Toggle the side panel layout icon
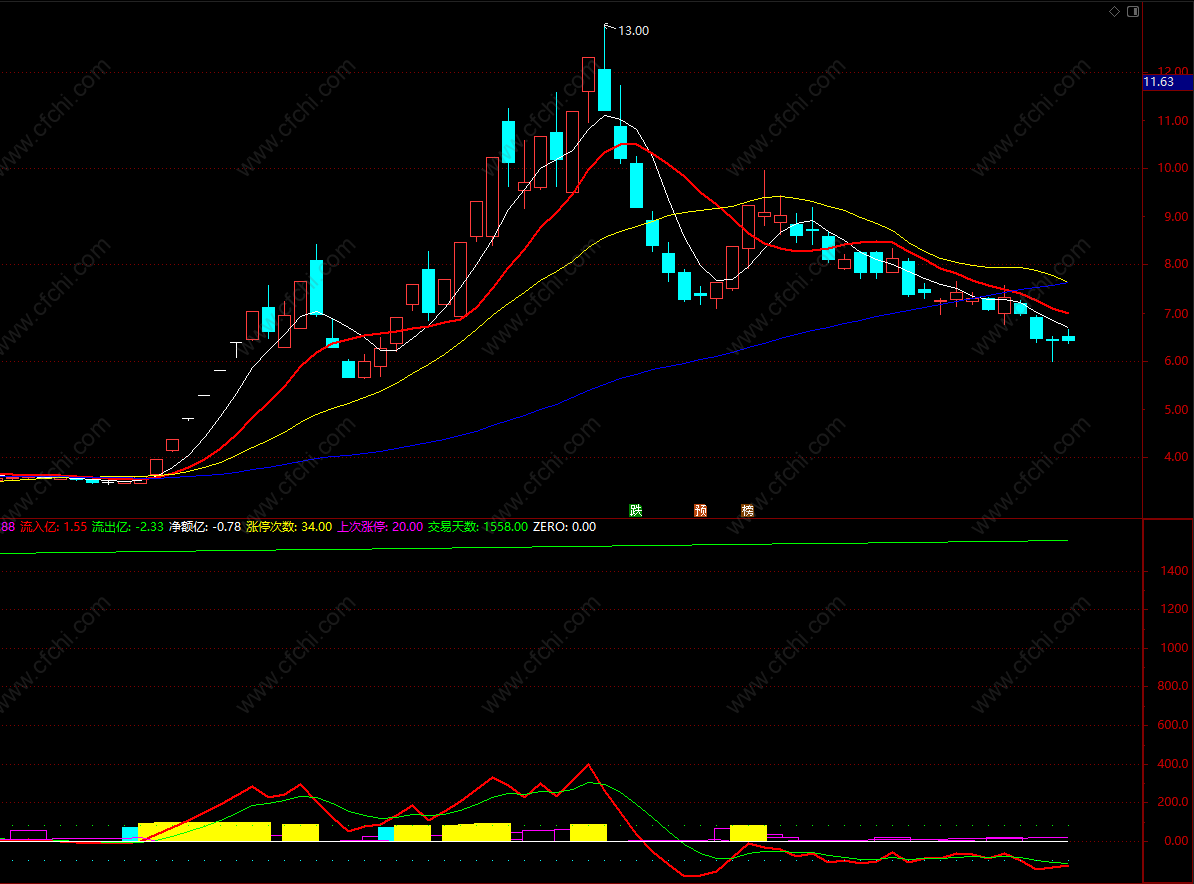This screenshot has height=884, width=1194. pyautogui.click(x=1133, y=11)
